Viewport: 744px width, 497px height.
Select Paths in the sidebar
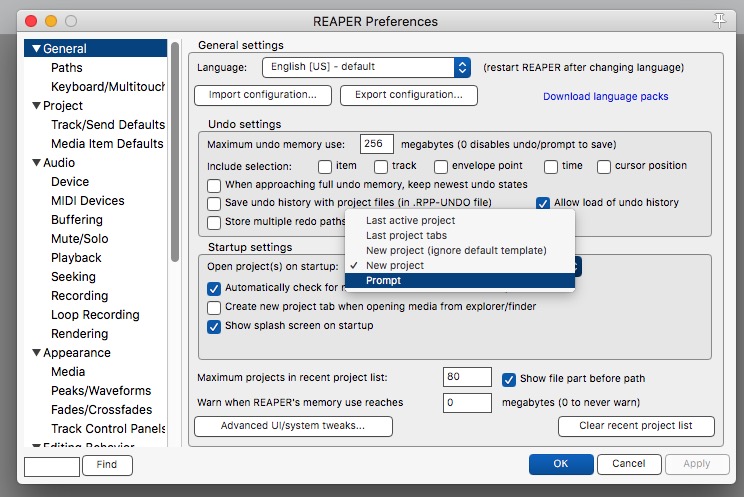(66, 68)
